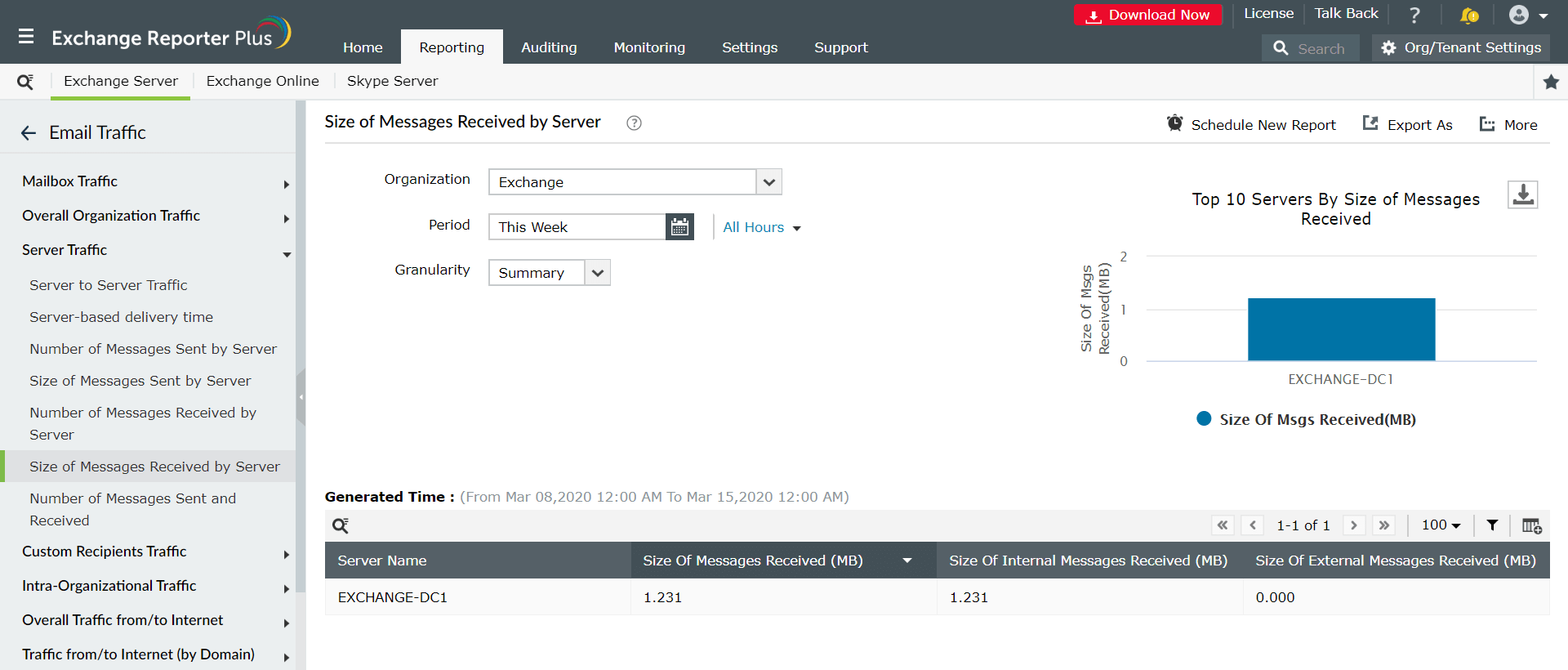
Task: Go to first page of results
Action: pyautogui.click(x=1223, y=525)
